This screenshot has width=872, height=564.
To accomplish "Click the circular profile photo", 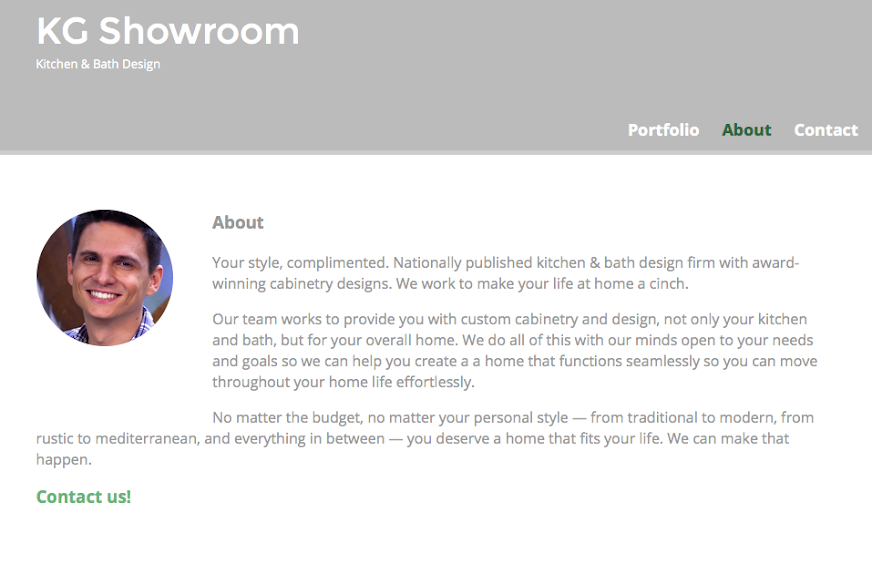I will [105, 278].
